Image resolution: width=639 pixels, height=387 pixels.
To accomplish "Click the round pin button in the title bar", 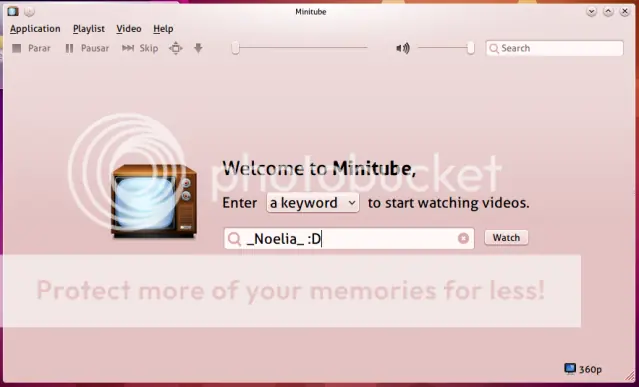I will (x=29, y=12).
